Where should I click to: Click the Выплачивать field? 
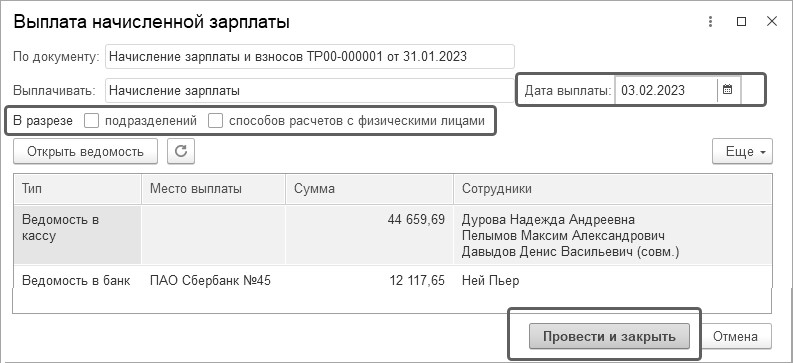[x=310, y=90]
